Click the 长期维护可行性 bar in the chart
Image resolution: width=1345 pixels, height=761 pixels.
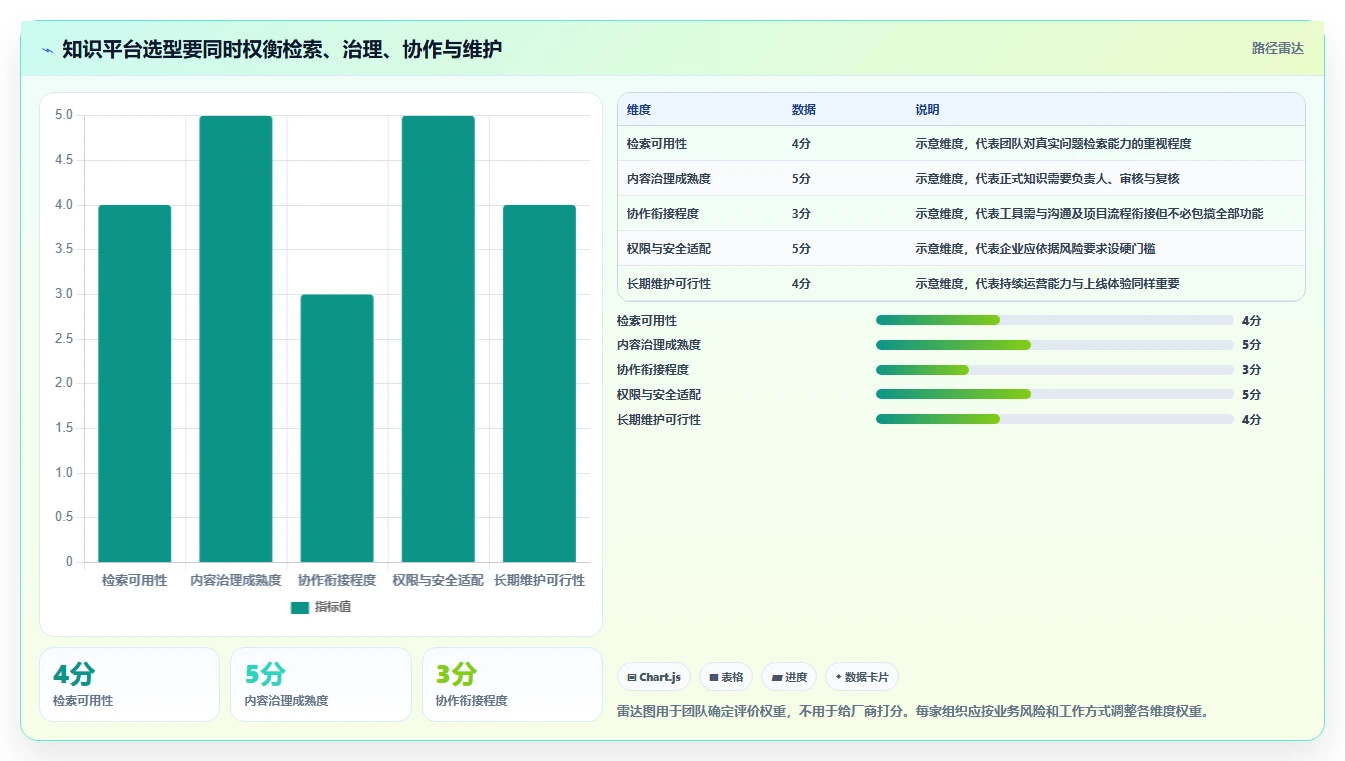click(x=539, y=383)
